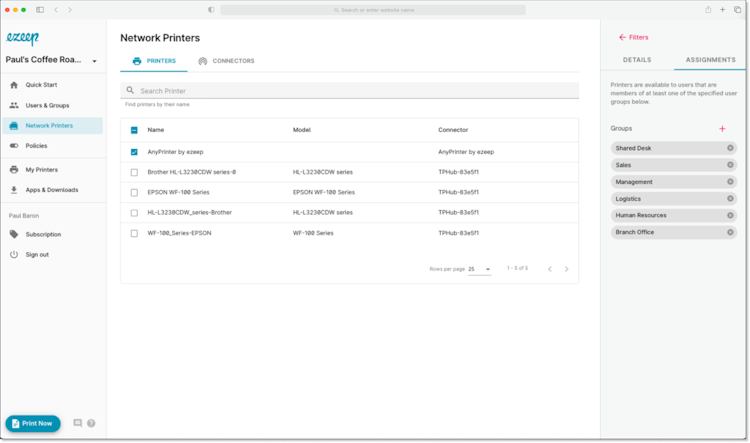Screen dimensions: 750x443
Task: Click the ezeep logo
Action: point(22,38)
